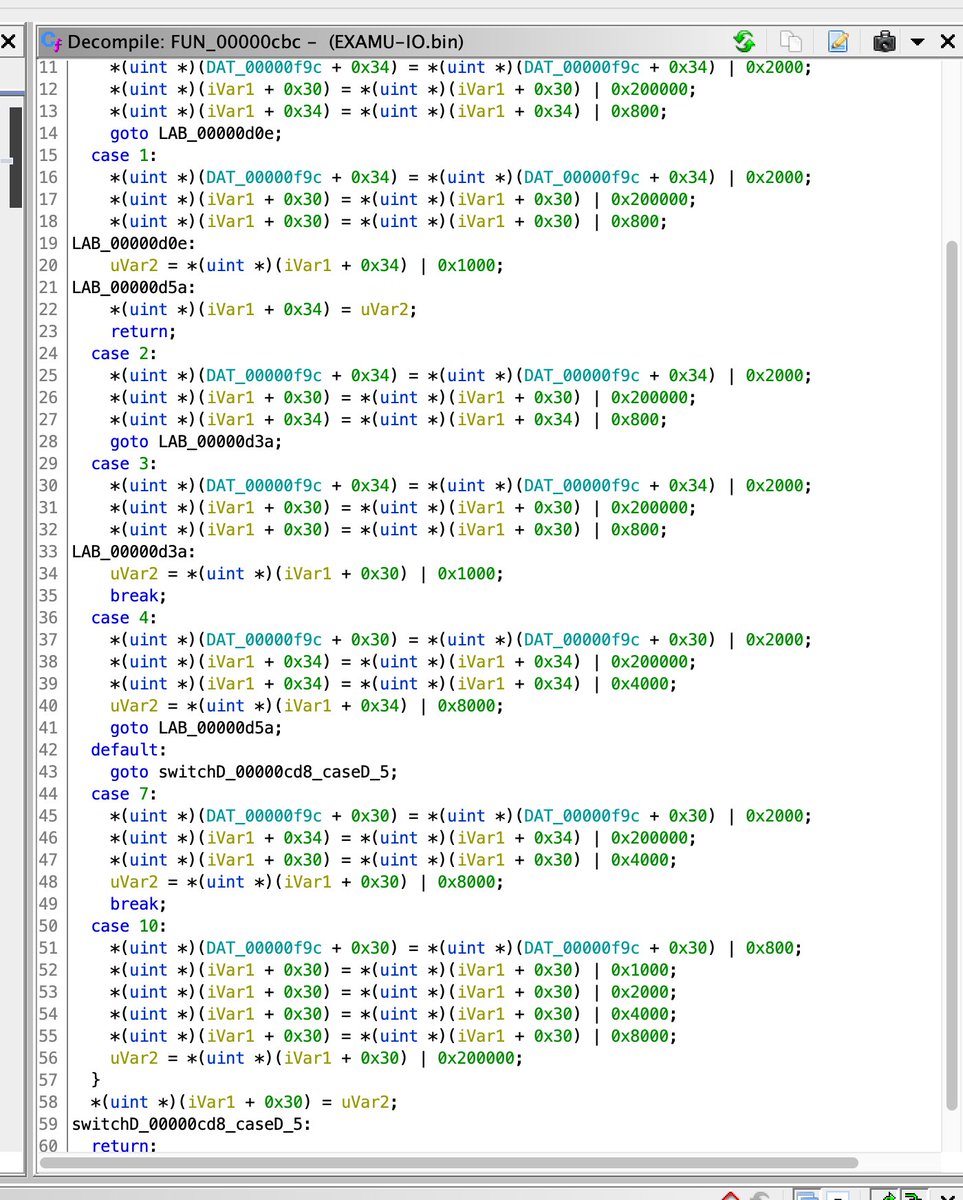Image resolution: width=963 pixels, height=1200 pixels.
Task: Select the 'switchD_00000cd8_caseD_5:' label on line 59
Action: coord(192,1123)
